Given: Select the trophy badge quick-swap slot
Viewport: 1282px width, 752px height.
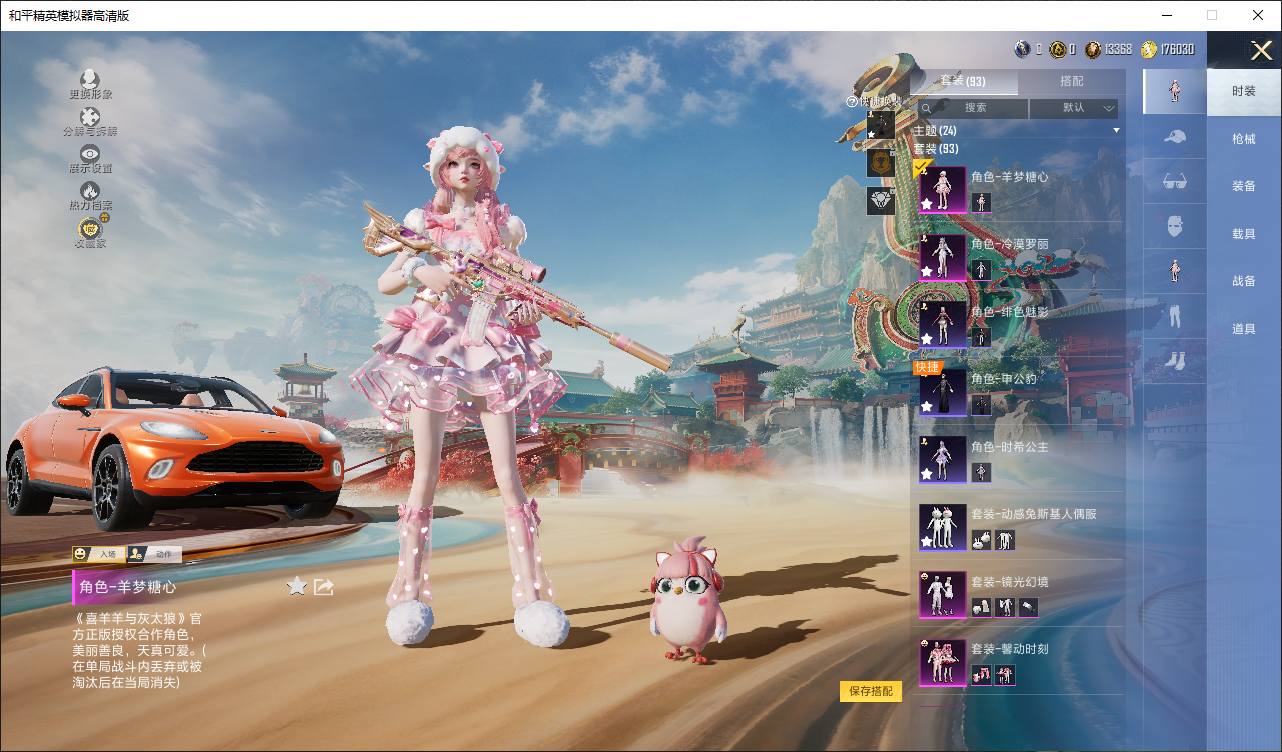Looking at the screenshot, I should [880, 162].
